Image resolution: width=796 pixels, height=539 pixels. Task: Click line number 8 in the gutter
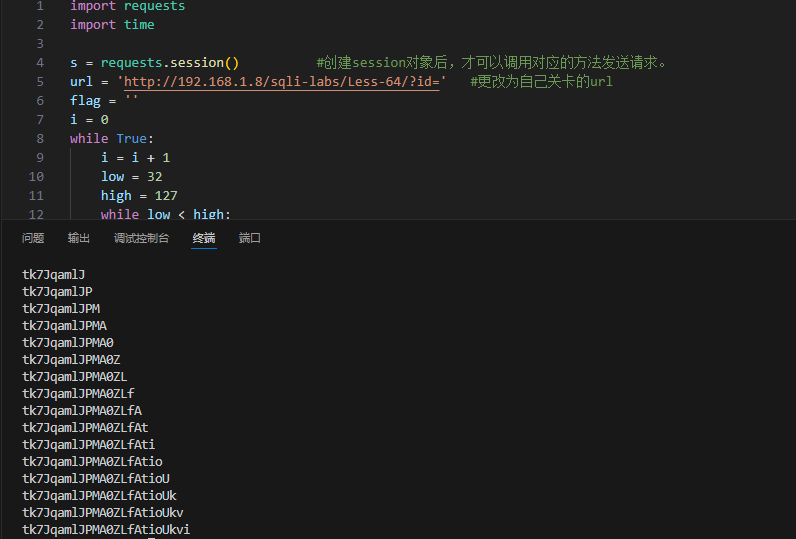coord(40,139)
